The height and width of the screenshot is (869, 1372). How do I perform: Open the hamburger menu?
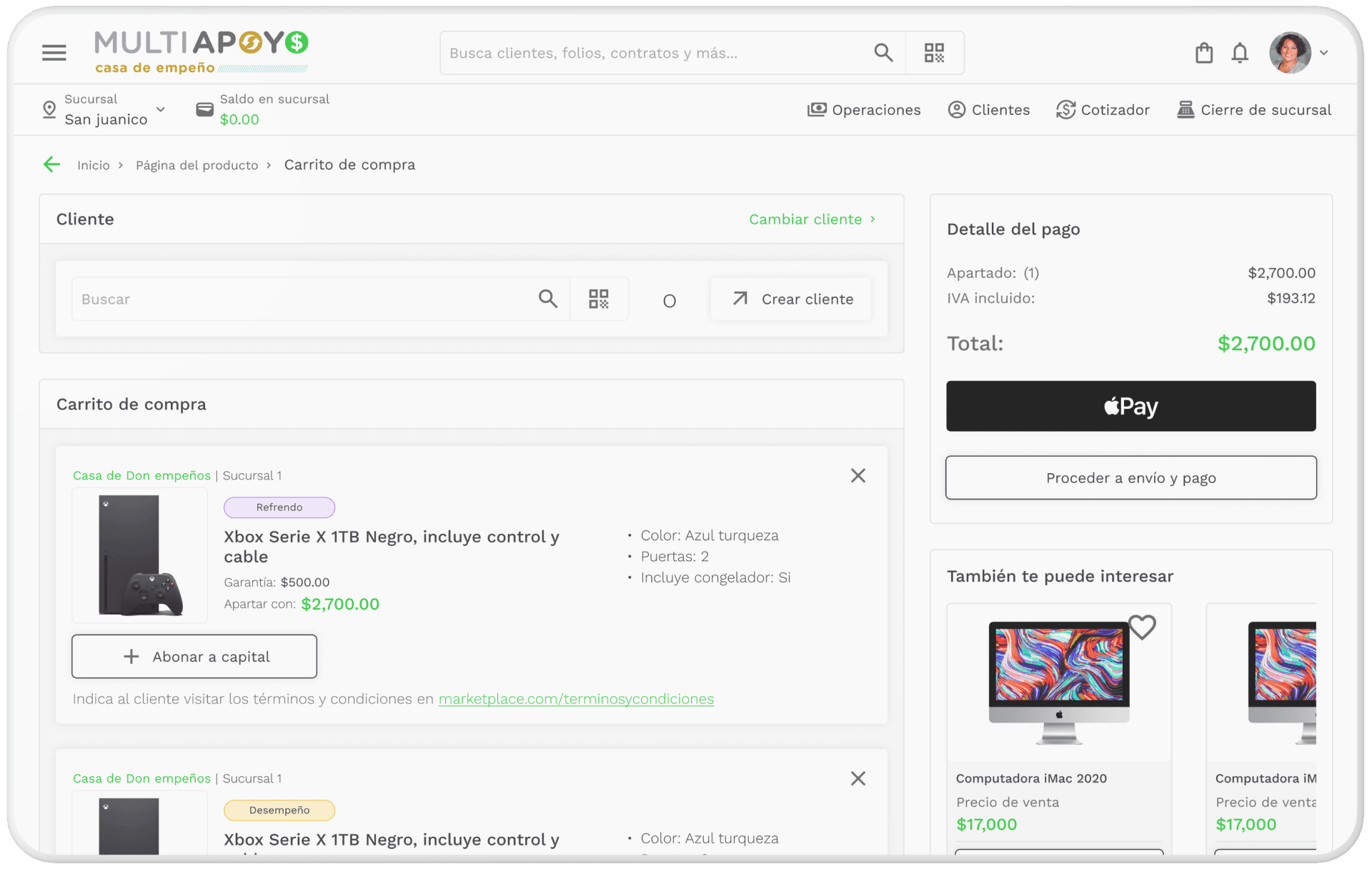pos(54,53)
